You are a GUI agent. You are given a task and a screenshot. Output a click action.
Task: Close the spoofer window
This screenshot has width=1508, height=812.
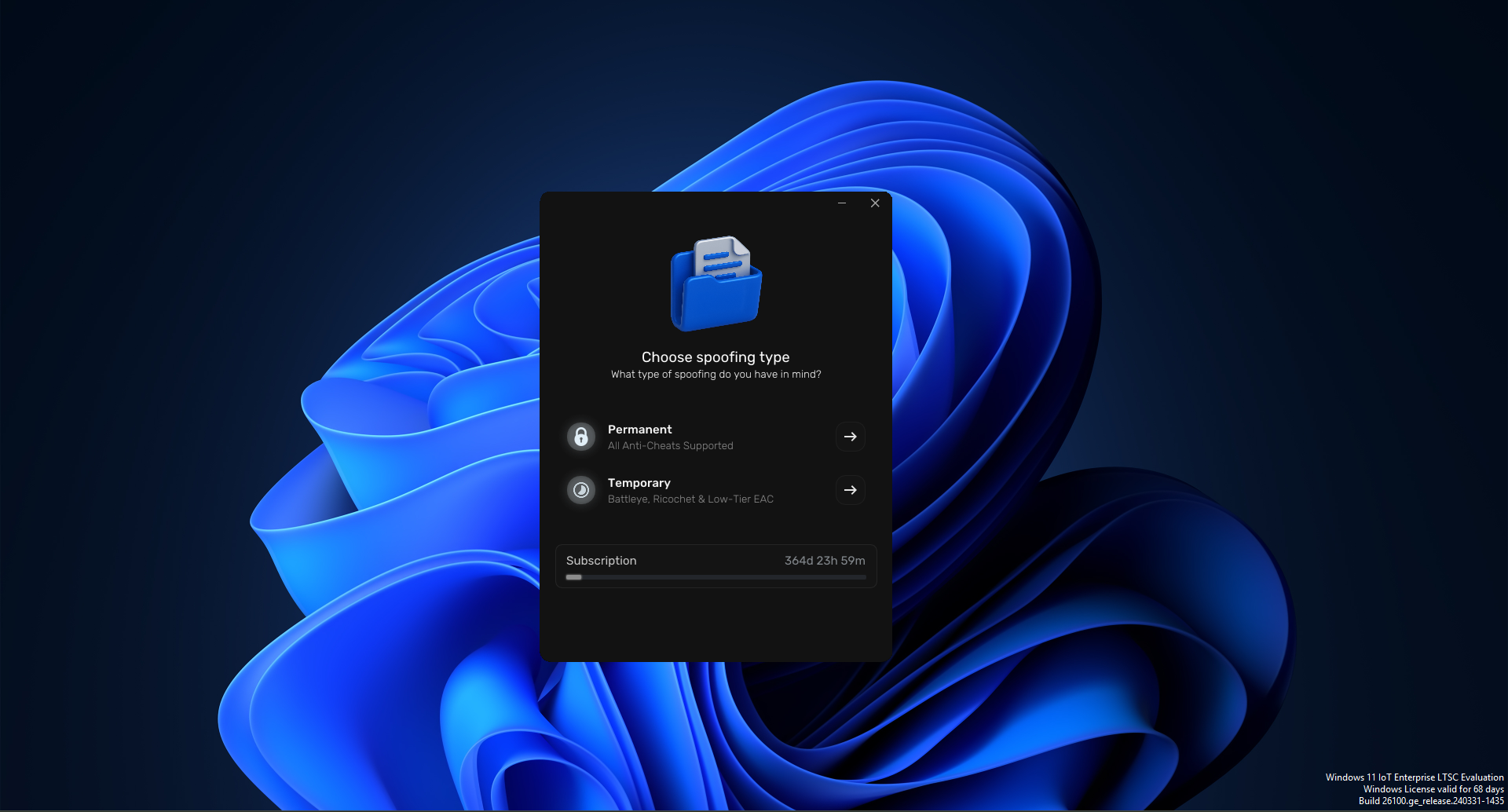click(x=875, y=203)
